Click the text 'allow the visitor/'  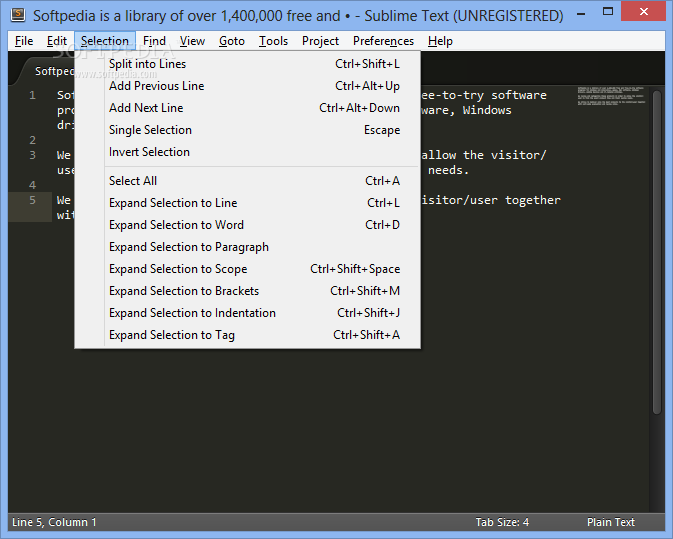pyautogui.click(x=483, y=155)
